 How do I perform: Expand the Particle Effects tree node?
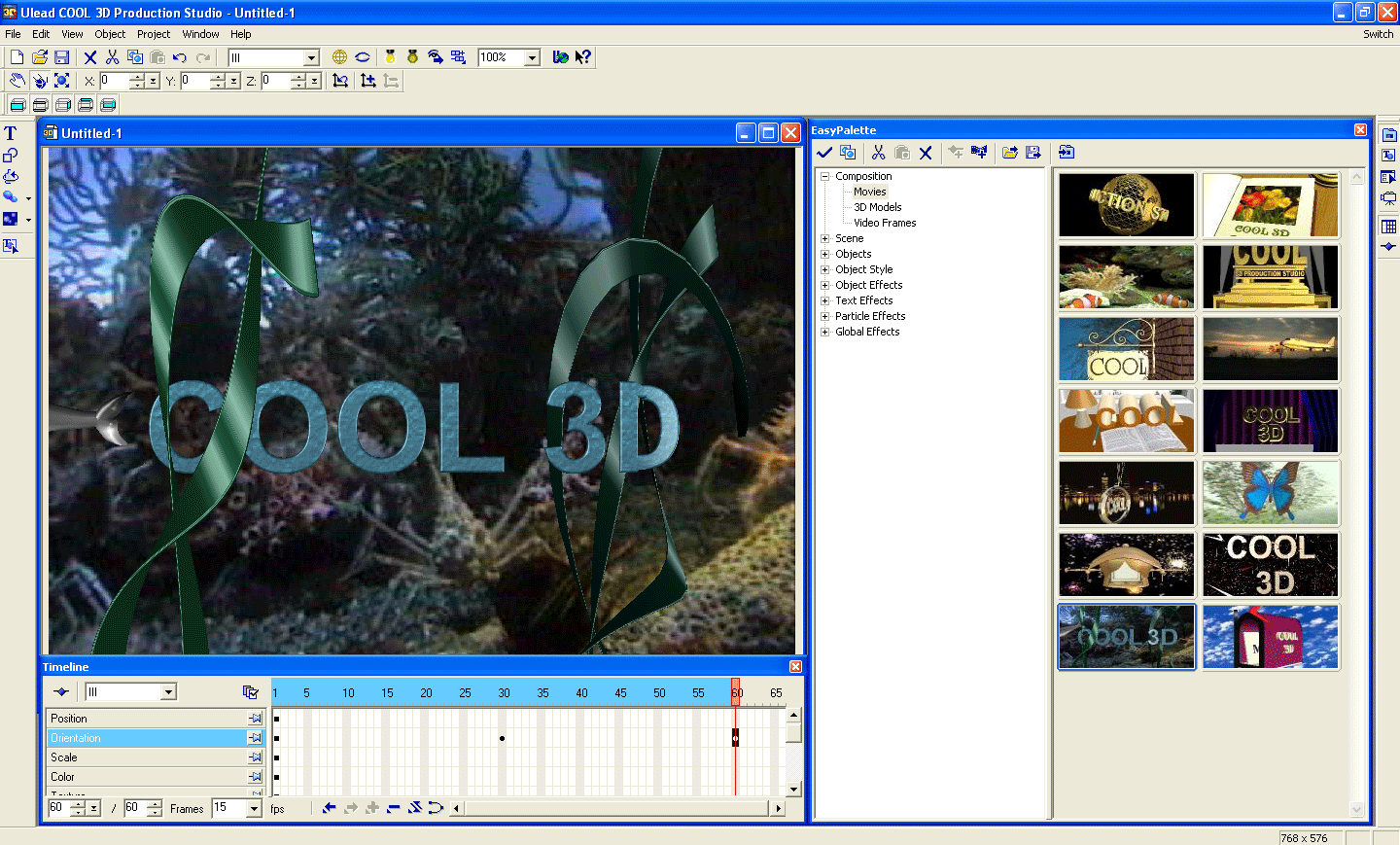(825, 316)
